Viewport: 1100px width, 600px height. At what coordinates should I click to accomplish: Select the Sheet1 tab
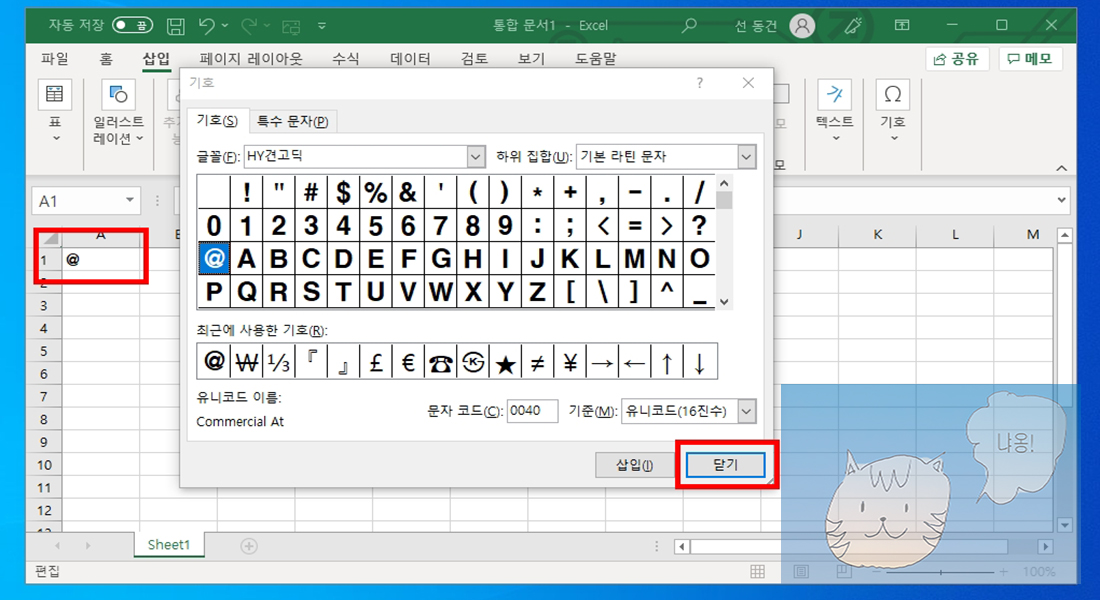tap(169, 545)
